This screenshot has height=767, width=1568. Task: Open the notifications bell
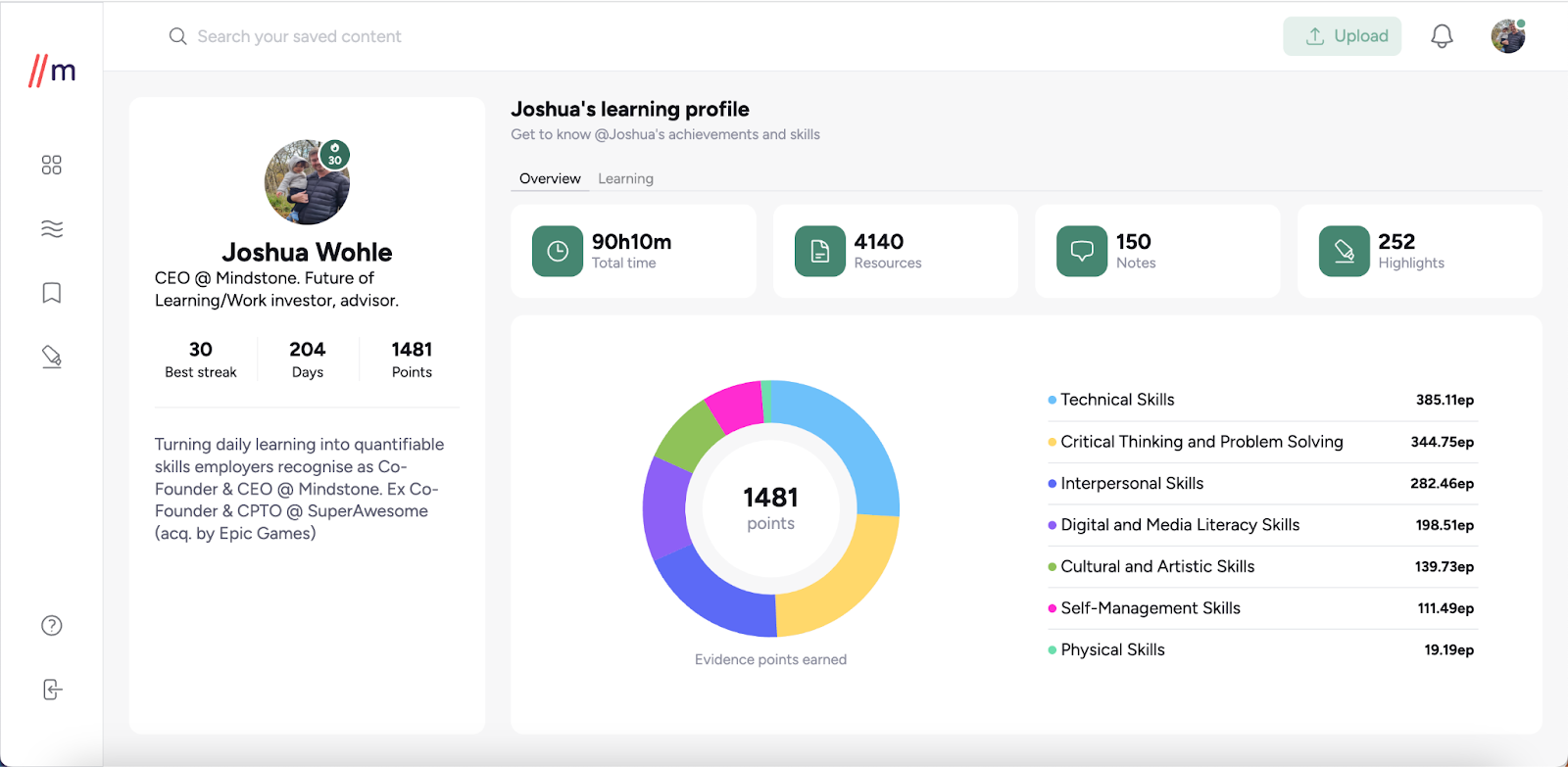pyautogui.click(x=1442, y=36)
